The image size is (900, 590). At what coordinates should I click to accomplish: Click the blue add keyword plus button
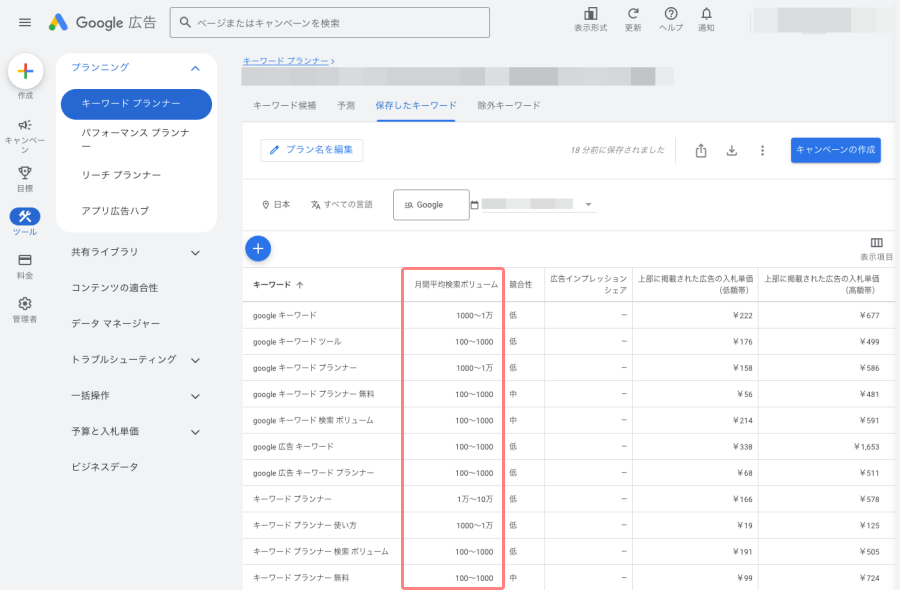pyautogui.click(x=258, y=249)
